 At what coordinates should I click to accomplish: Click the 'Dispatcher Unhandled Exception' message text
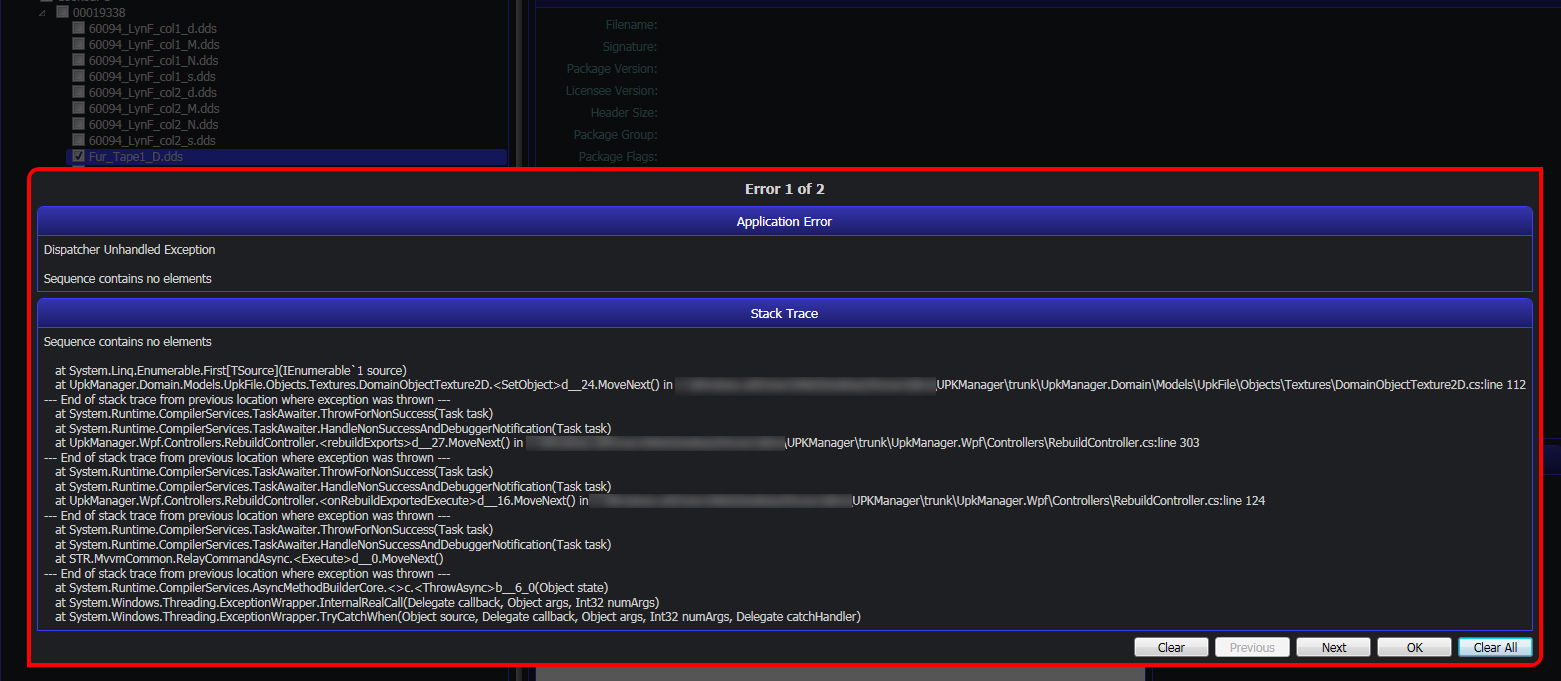point(129,250)
